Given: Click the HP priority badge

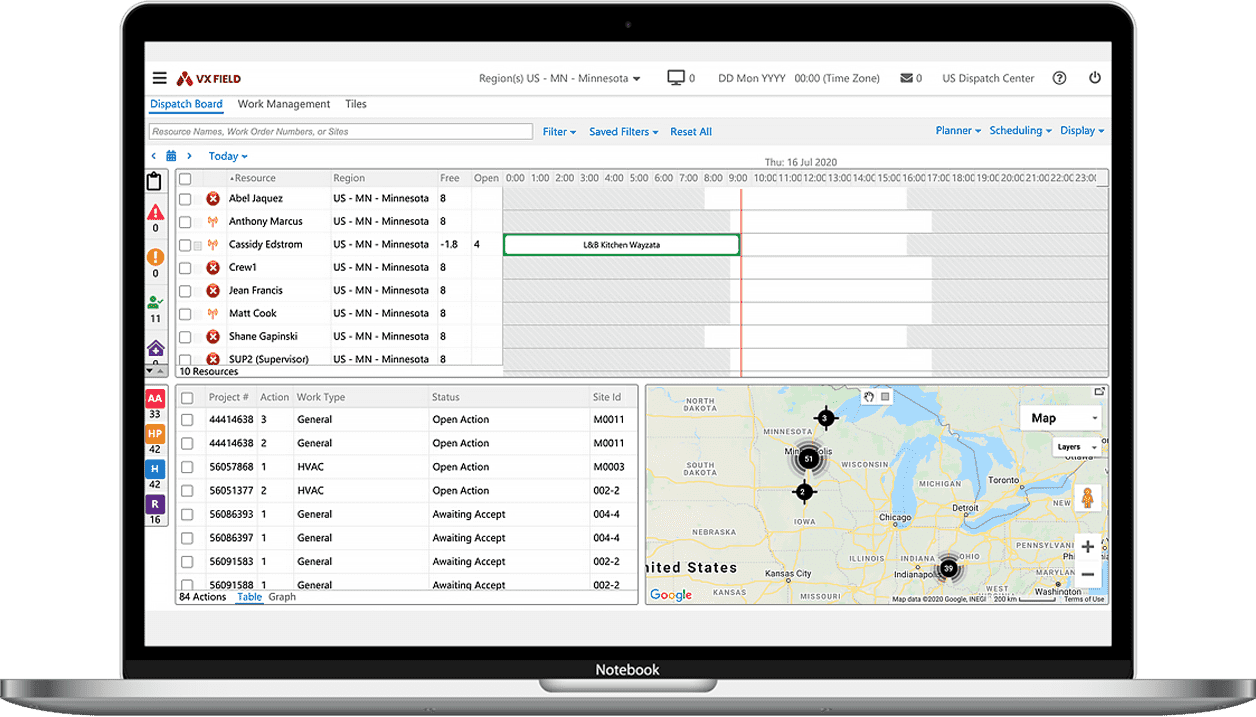Looking at the screenshot, I should [x=155, y=434].
